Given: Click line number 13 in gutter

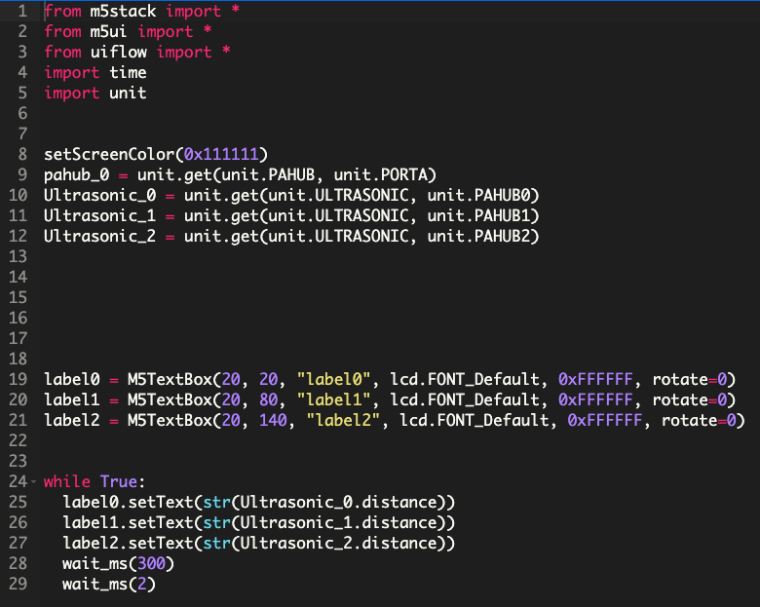Looking at the screenshot, I should 18,256.
